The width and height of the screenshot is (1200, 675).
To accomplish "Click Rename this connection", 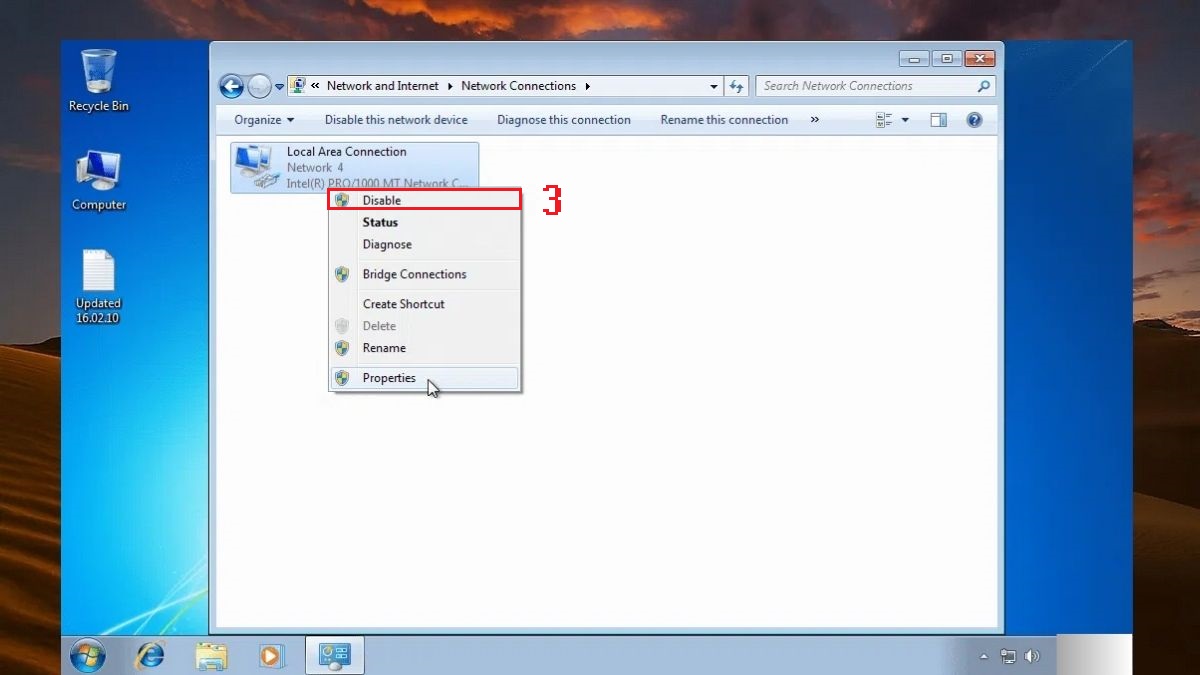I will tap(724, 120).
